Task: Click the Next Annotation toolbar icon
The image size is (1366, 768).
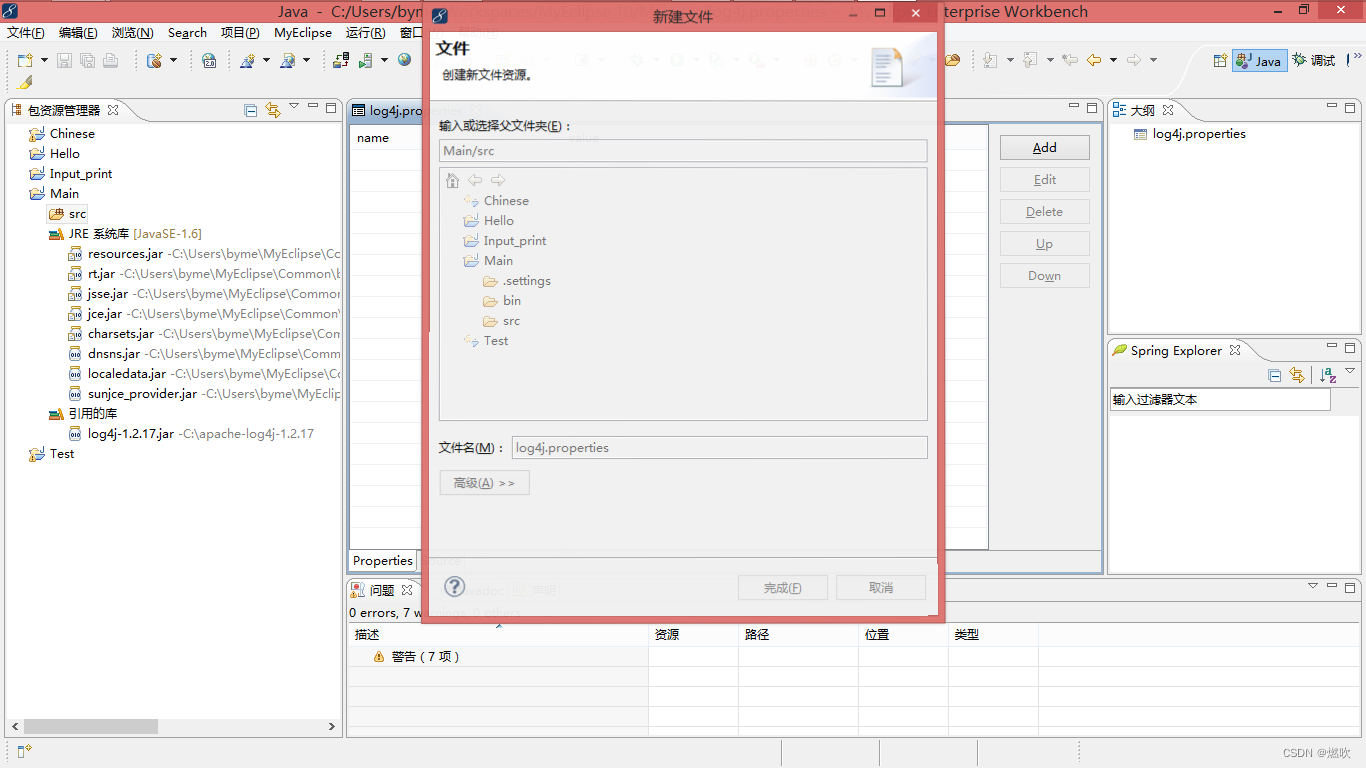Action: (x=990, y=61)
